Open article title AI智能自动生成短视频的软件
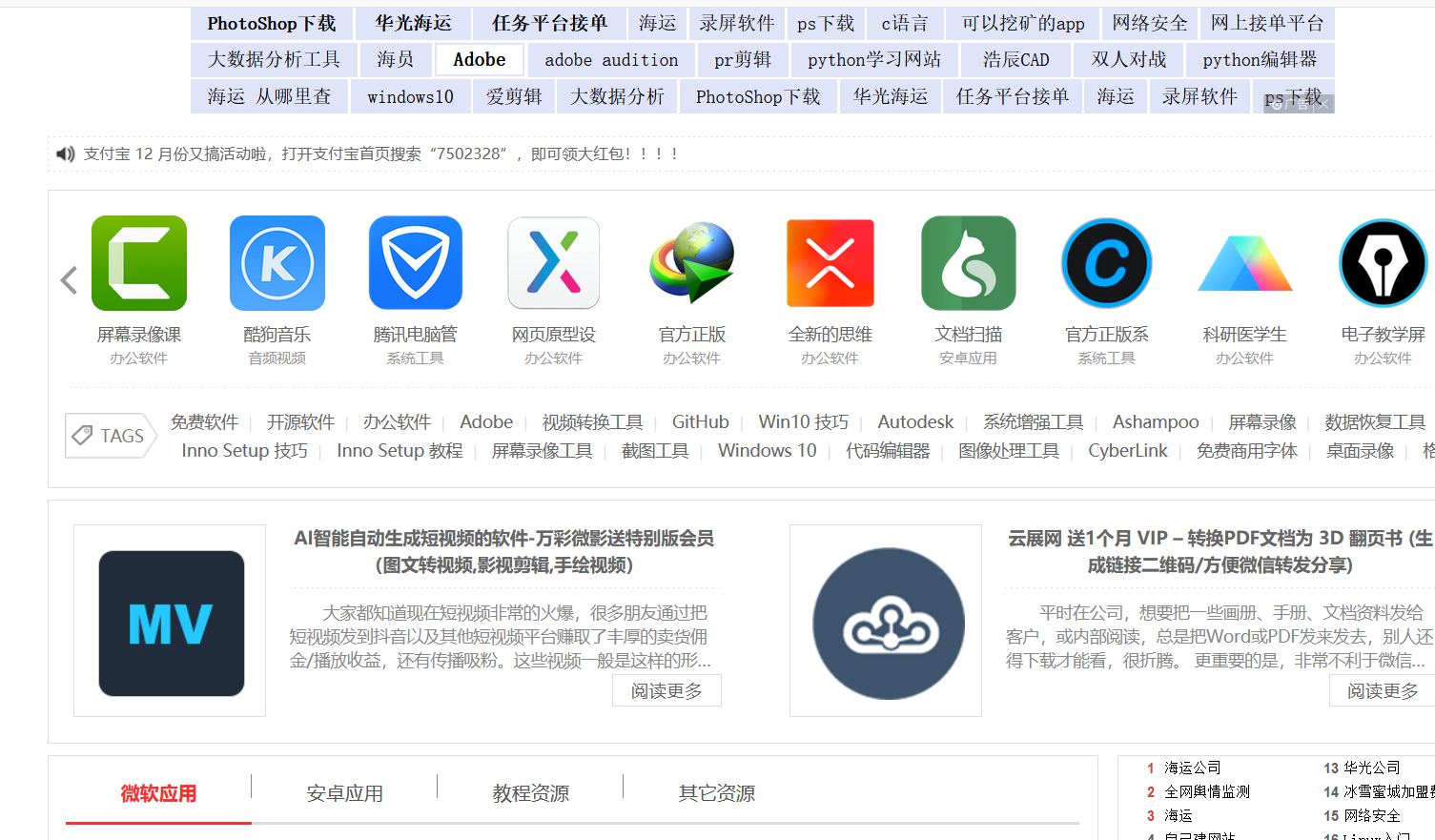The height and width of the screenshot is (840, 1435). 504,551
